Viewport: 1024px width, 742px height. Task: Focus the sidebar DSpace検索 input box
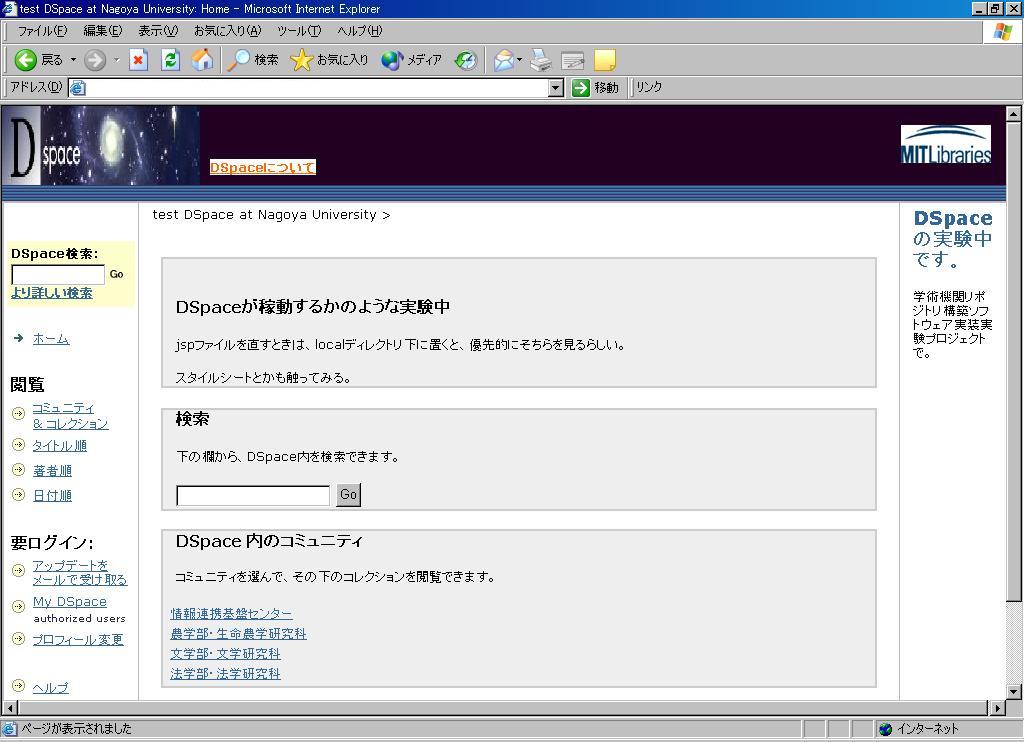[x=58, y=274]
